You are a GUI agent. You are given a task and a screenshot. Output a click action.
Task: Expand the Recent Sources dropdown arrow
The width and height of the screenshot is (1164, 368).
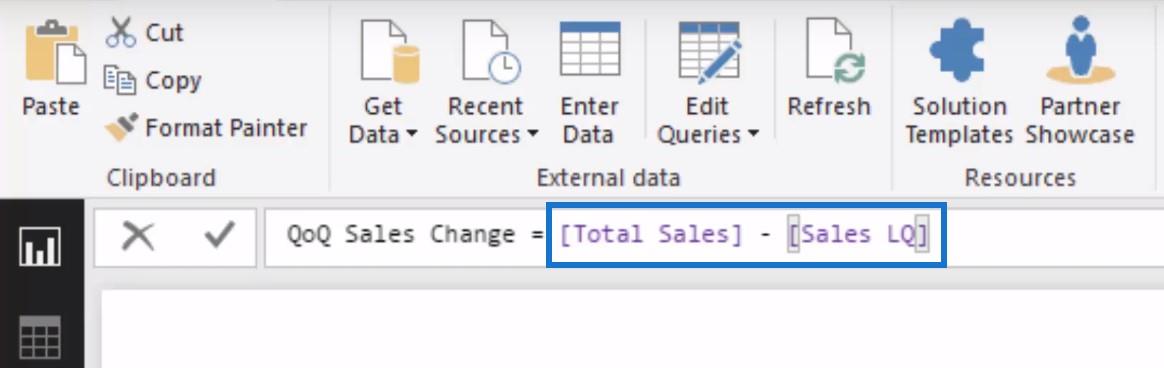(x=532, y=135)
